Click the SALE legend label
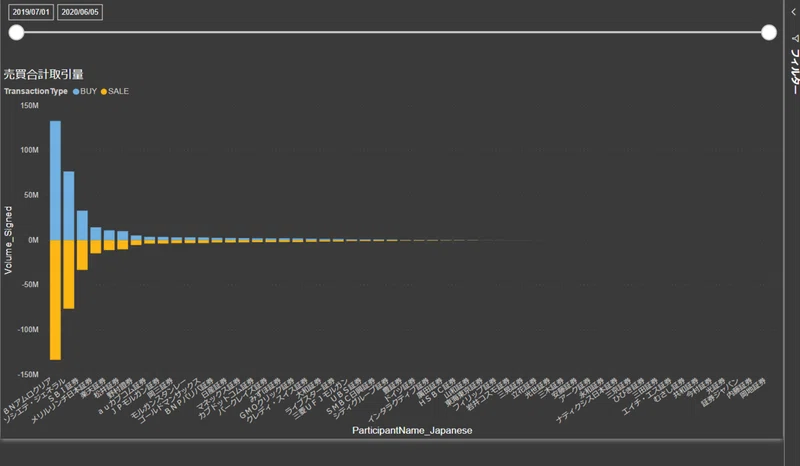Viewport: 800px width, 466px height. pyautogui.click(x=118, y=91)
